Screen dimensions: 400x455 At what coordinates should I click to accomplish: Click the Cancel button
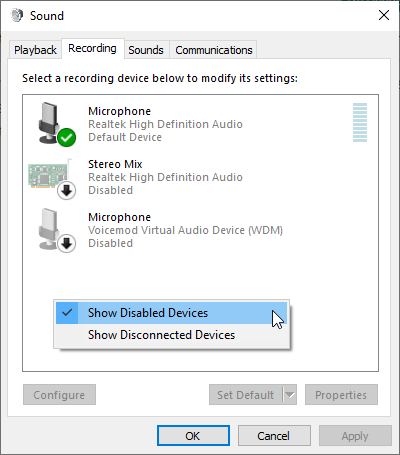point(274,436)
